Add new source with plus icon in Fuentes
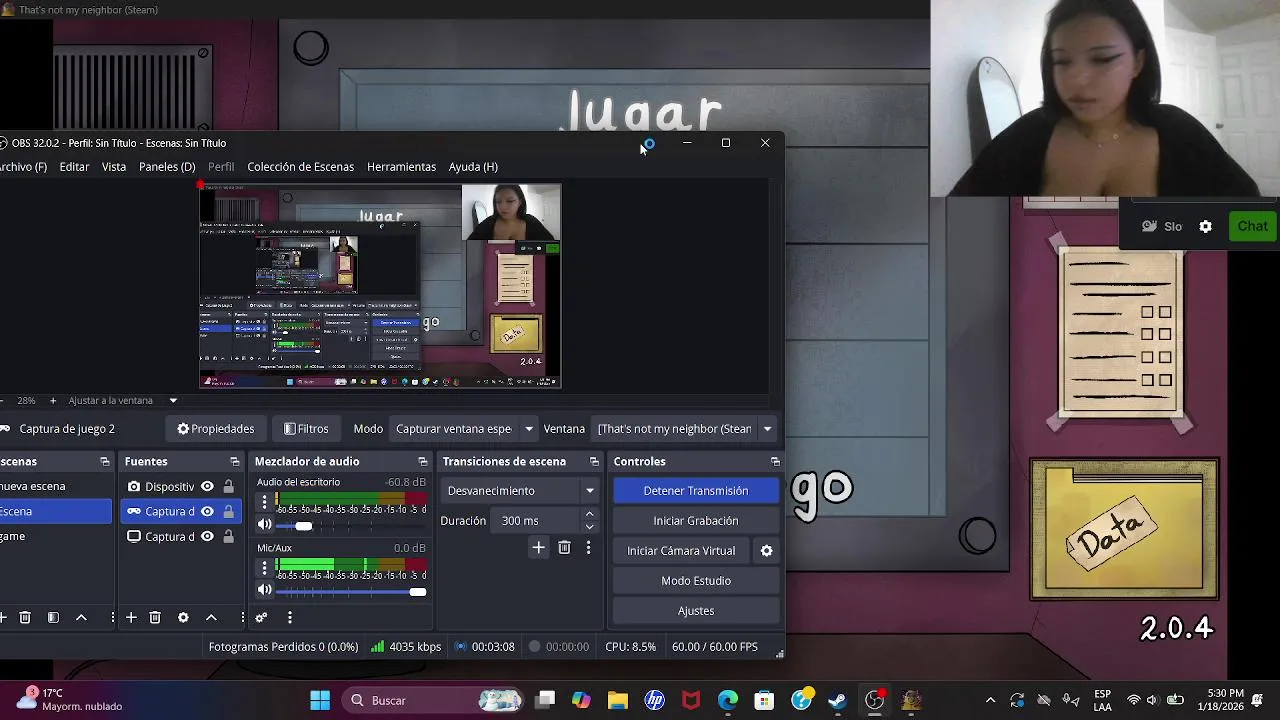 point(131,618)
